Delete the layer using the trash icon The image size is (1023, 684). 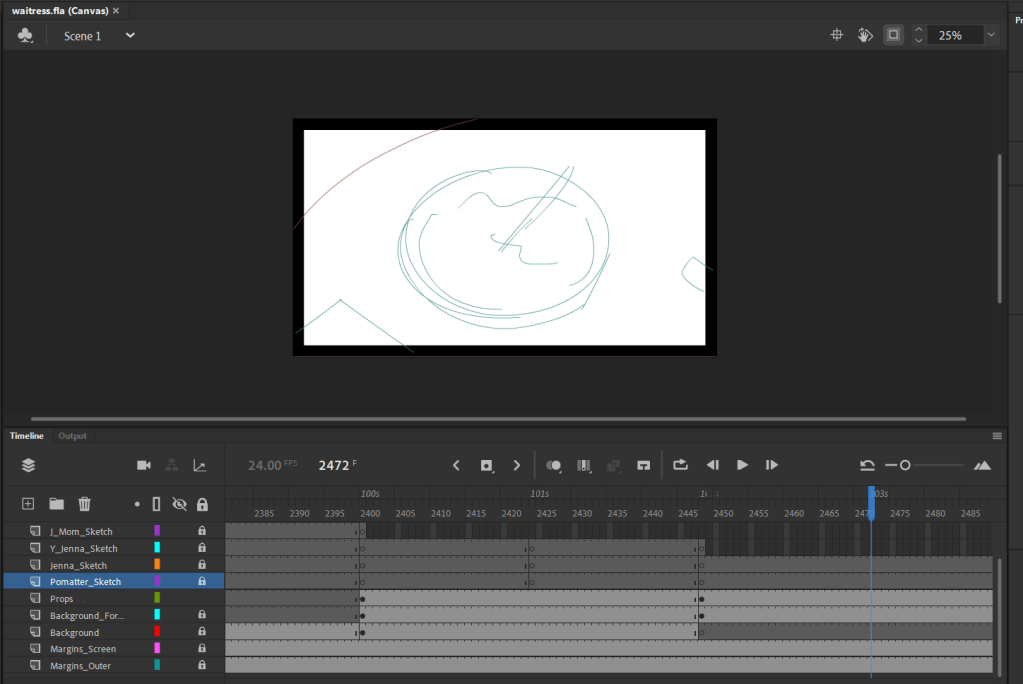[x=85, y=504]
